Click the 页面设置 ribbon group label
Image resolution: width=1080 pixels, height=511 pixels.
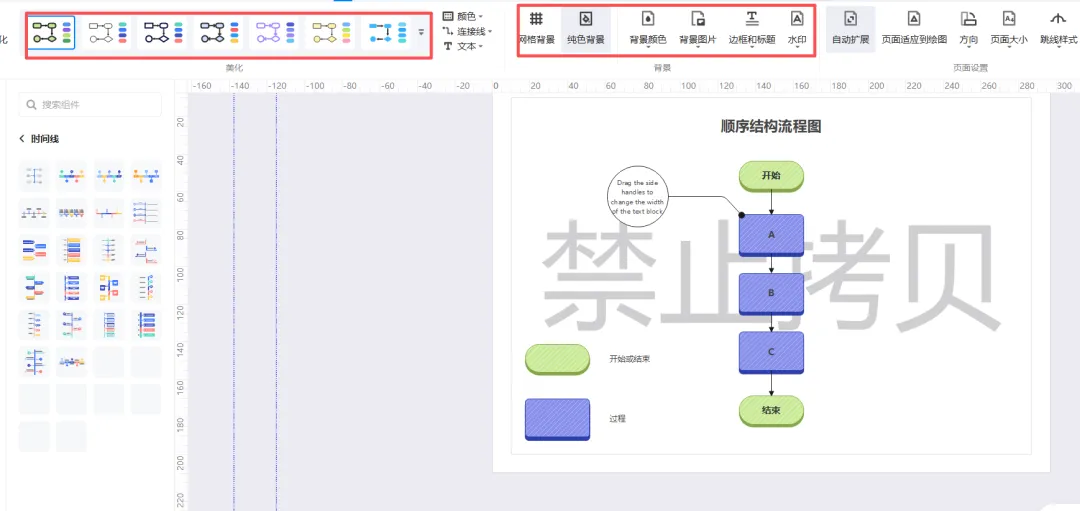(x=970, y=68)
